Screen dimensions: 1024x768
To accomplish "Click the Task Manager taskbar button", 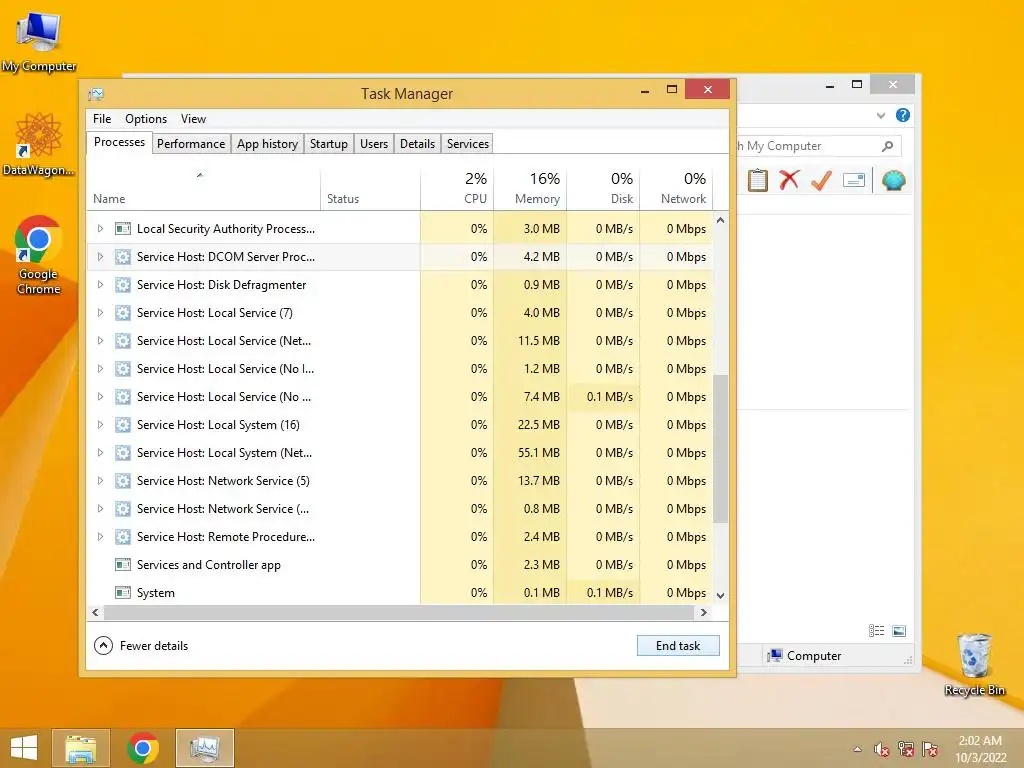I will tap(204, 748).
